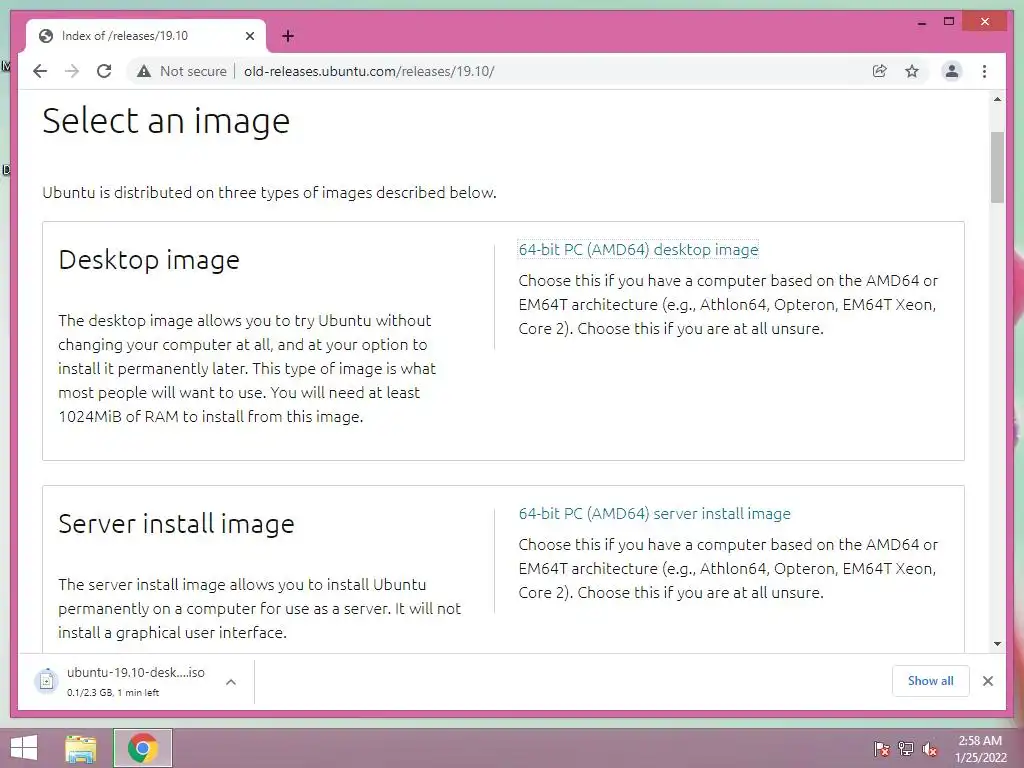Click the 'Desktop image' heading
Screen dimensions: 1024x768
149,260
